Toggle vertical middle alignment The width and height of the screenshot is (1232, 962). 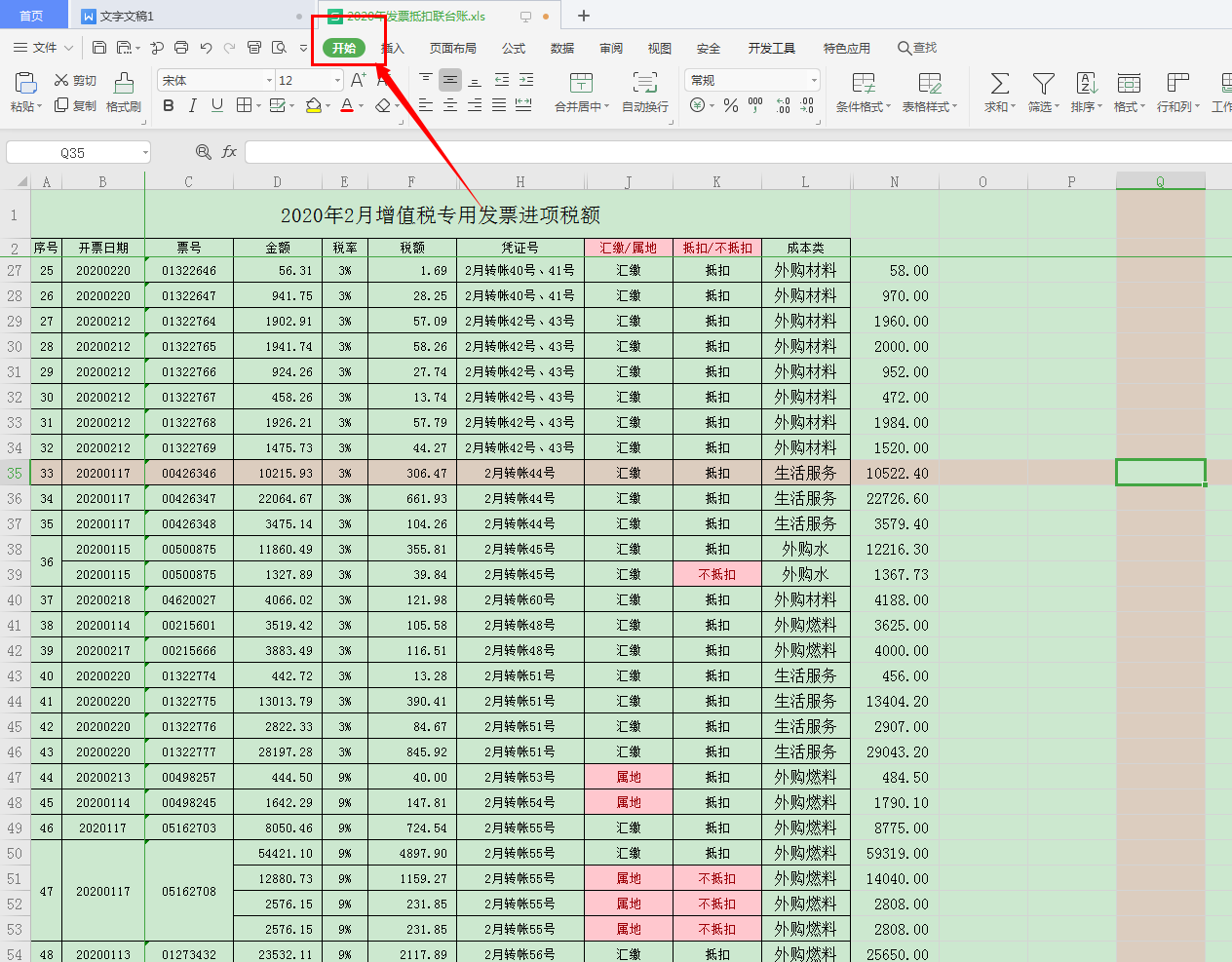pyautogui.click(x=450, y=80)
